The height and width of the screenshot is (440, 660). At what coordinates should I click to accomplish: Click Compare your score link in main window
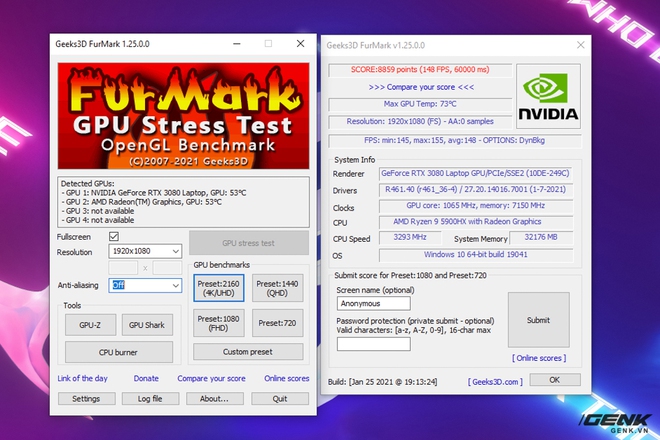click(x=211, y=379)
